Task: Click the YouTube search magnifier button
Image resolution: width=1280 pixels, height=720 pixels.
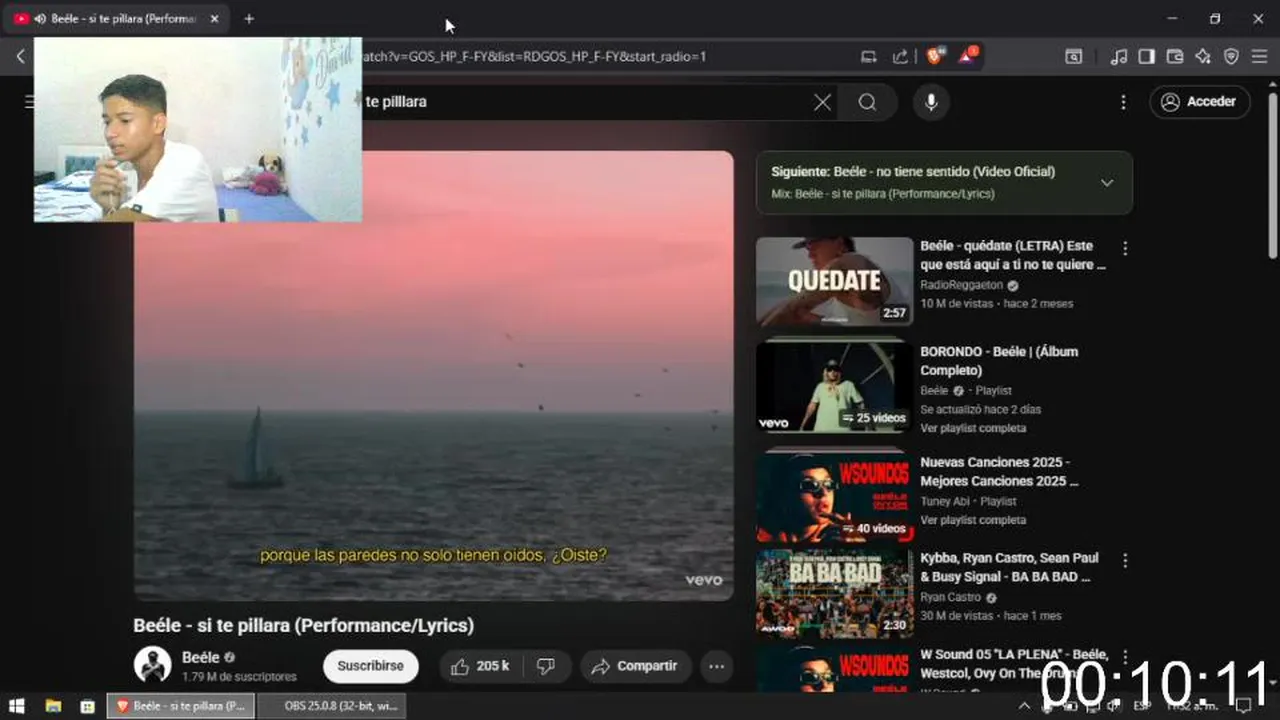Action: pos(867,102)
